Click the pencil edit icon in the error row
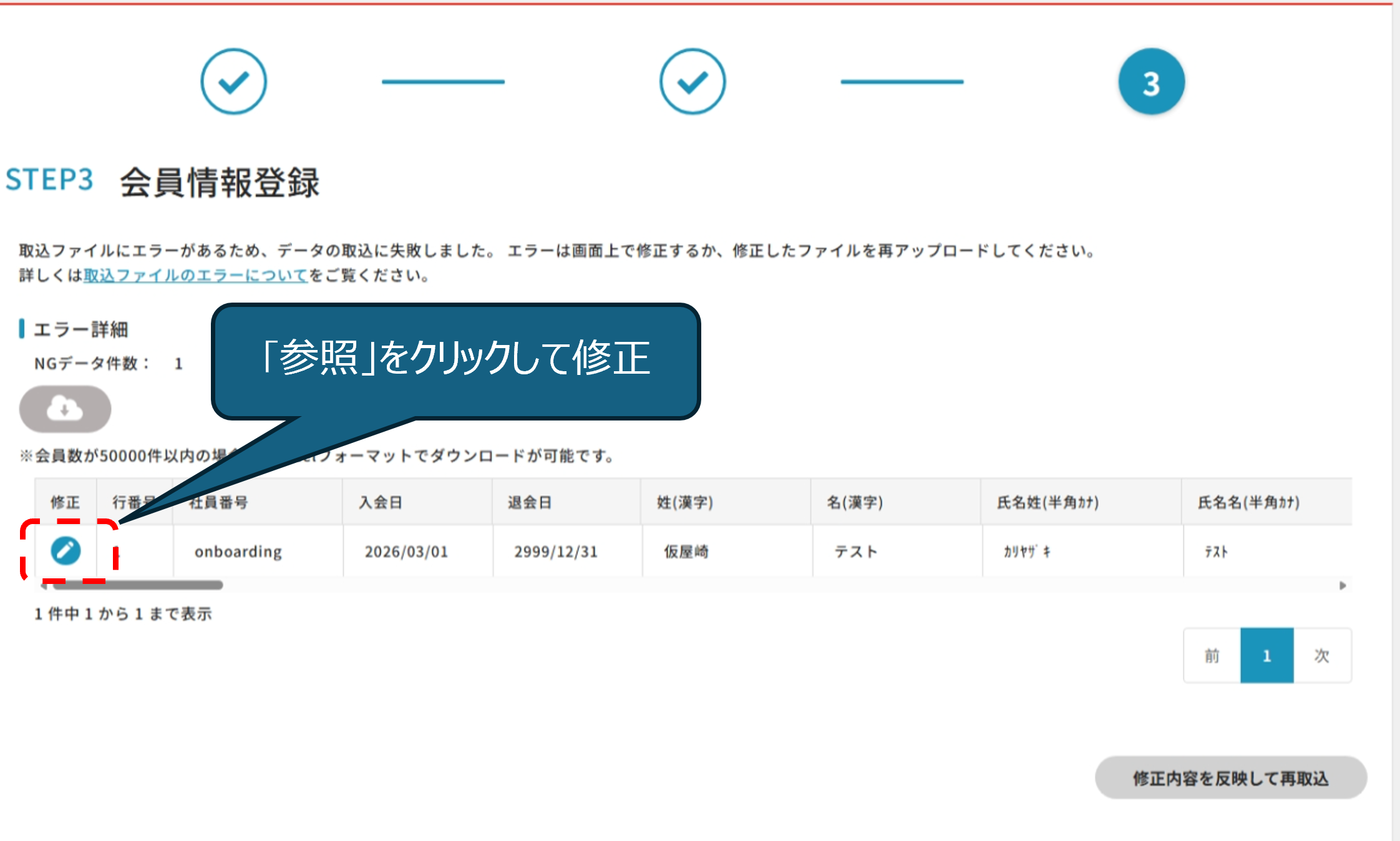This screenshot has width=1400, height=841. tap(66, 550)
